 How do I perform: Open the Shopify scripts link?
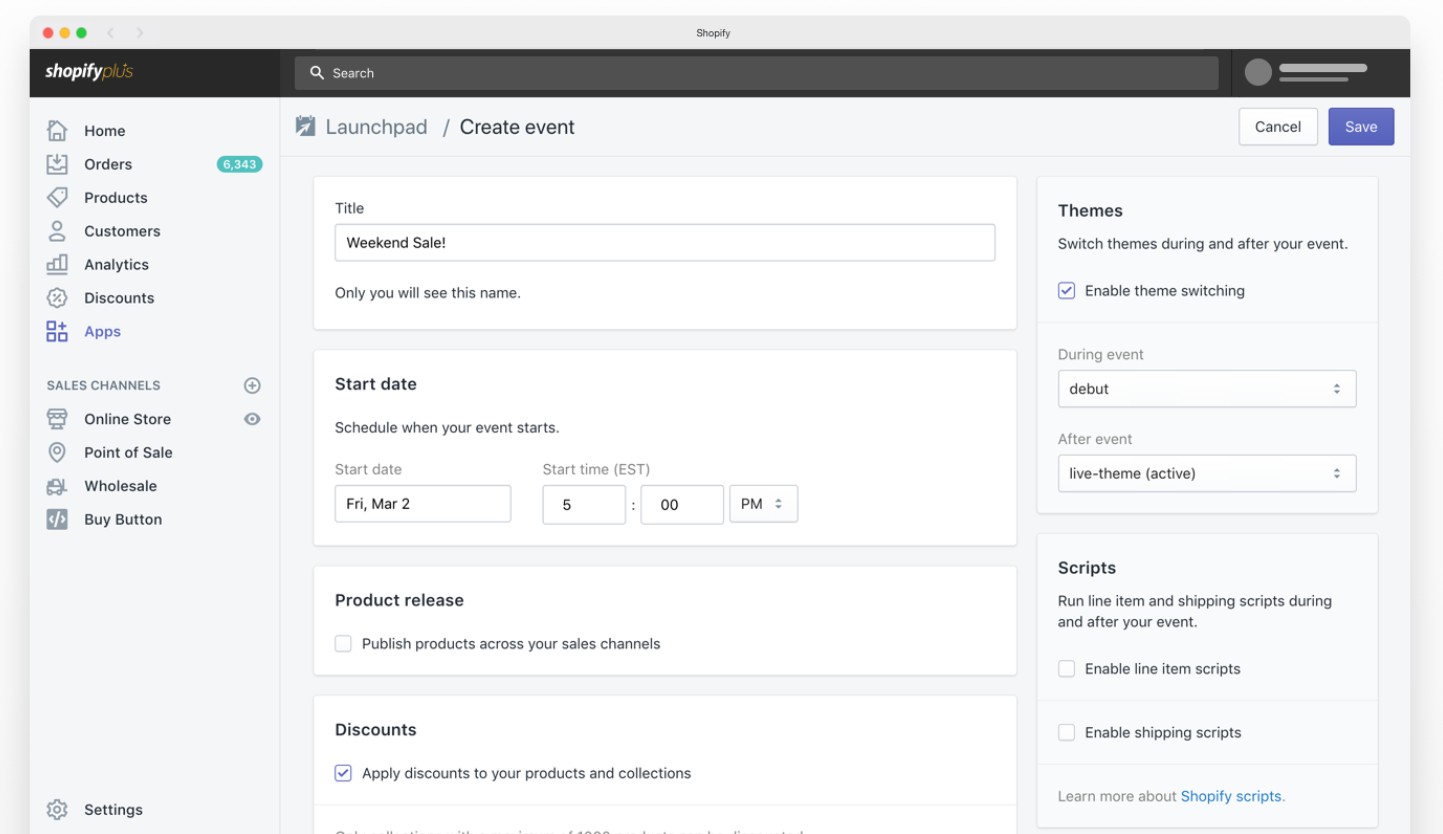click(1230, 797)
